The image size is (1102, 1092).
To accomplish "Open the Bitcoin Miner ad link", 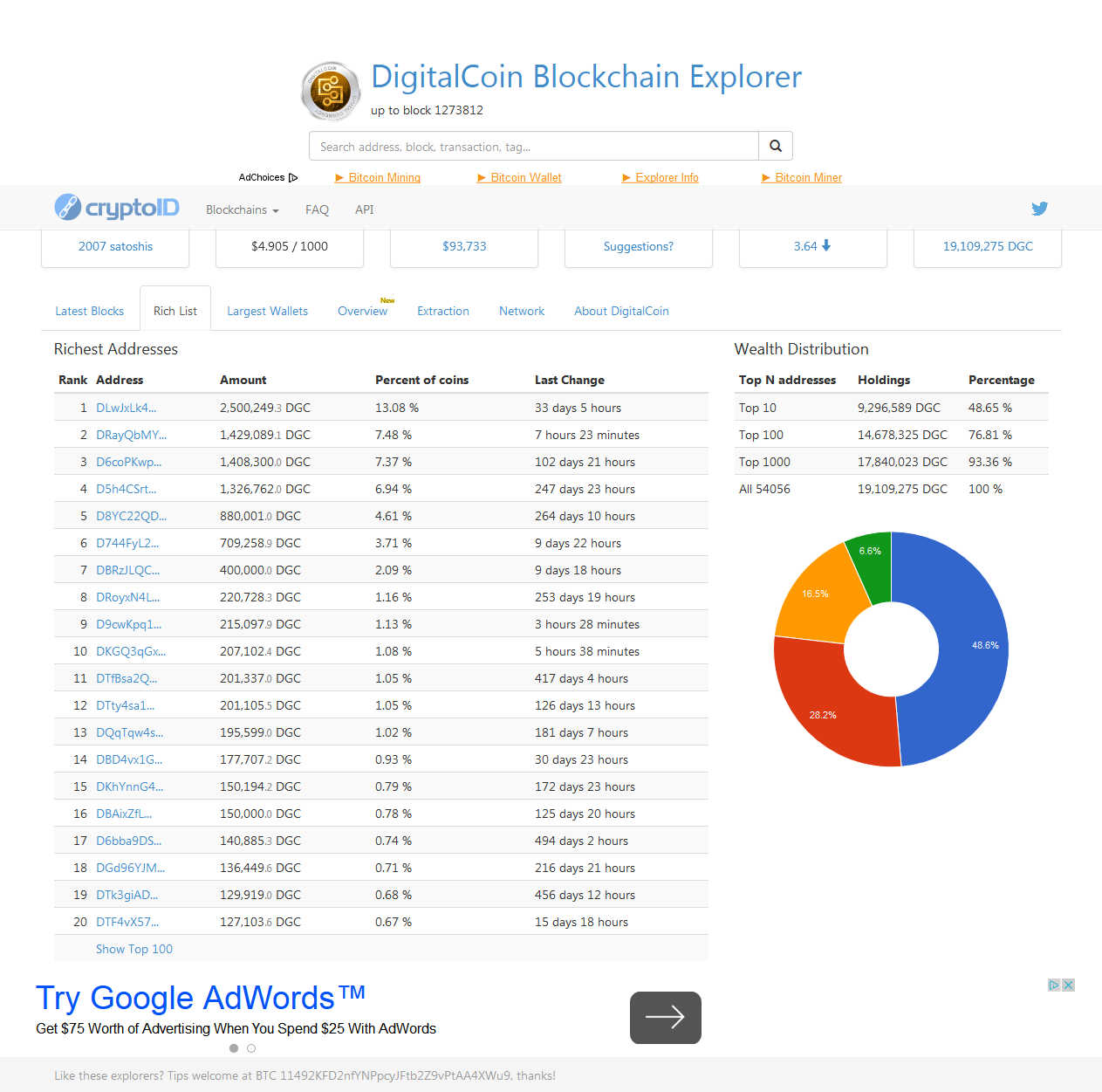I will click(x=802, y=177).
